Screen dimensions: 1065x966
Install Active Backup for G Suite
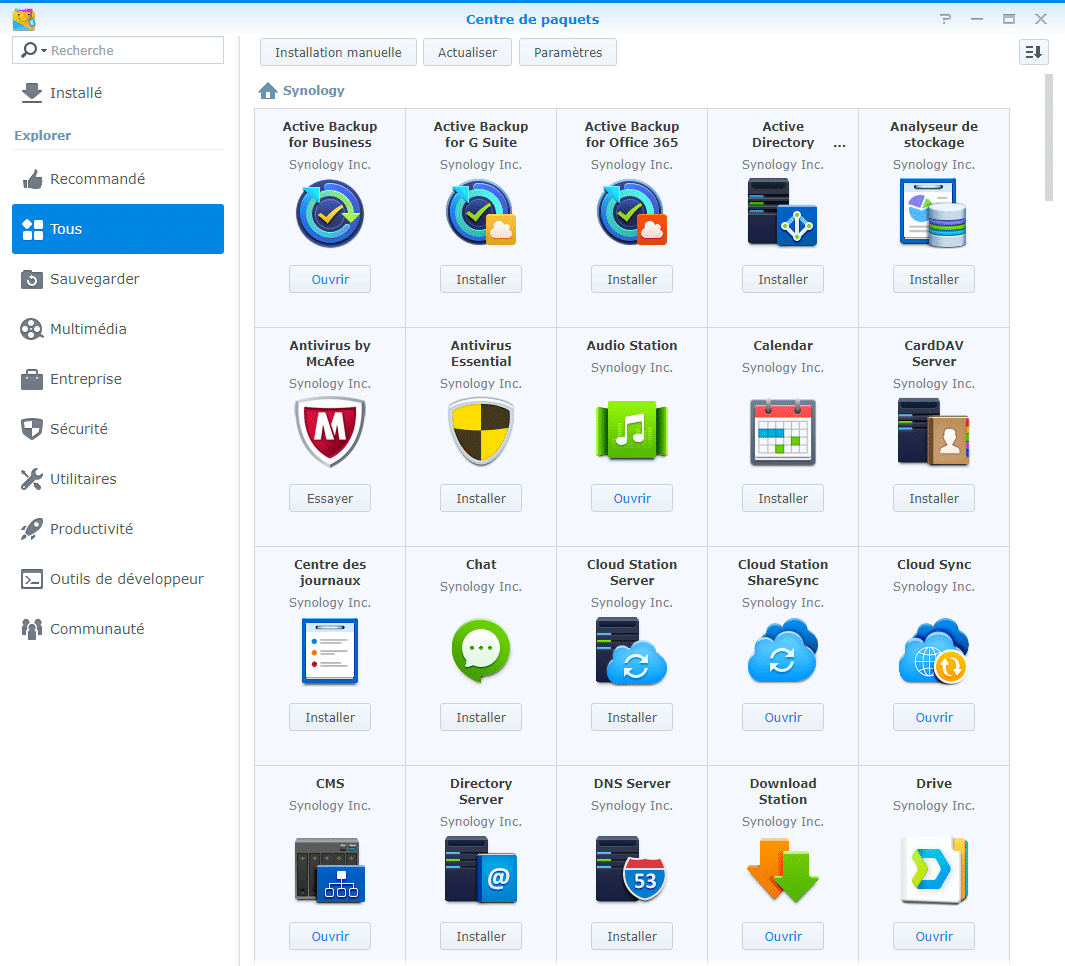(x=481, y=279)
